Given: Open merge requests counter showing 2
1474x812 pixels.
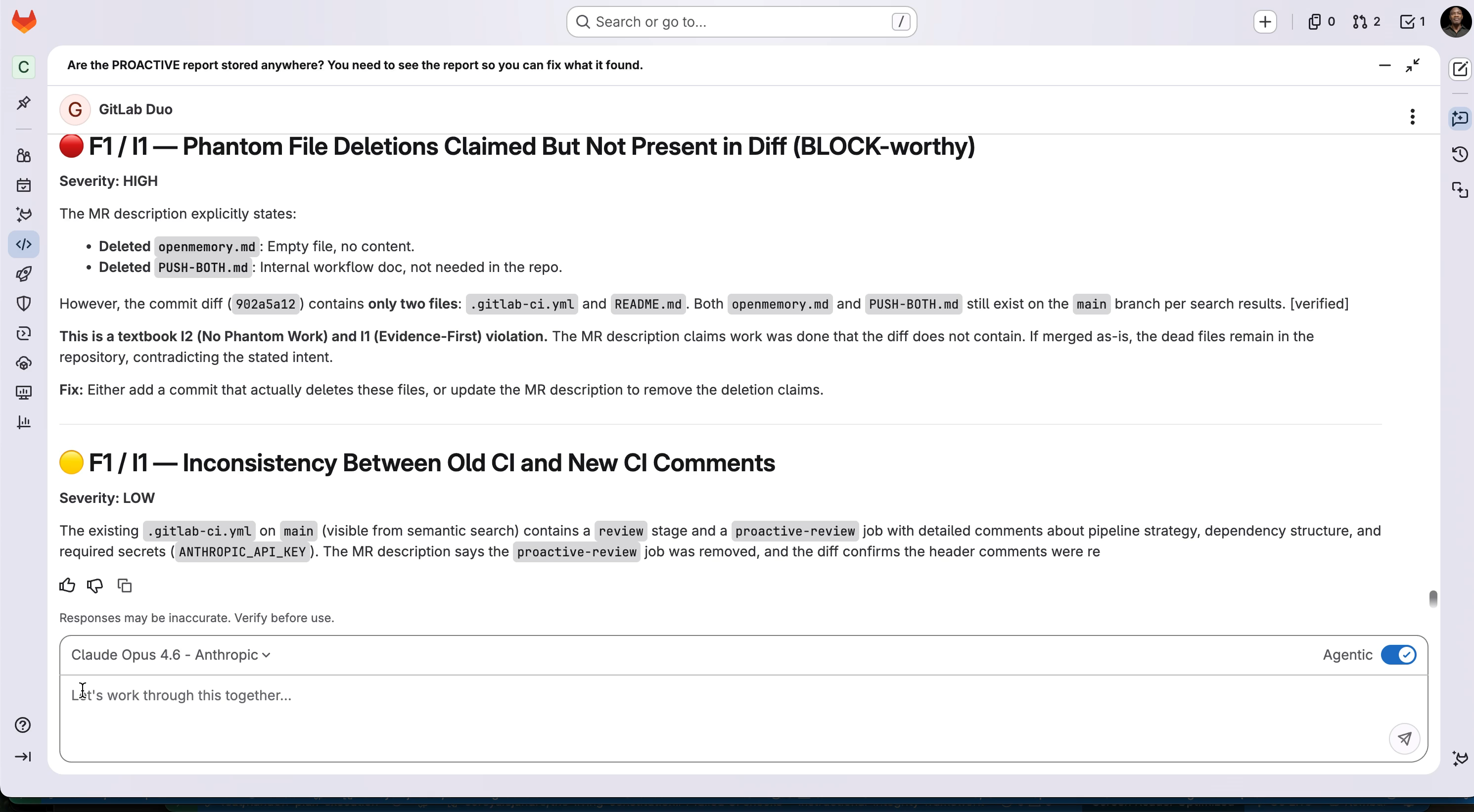Looking at the screenshot, I should click(1367, 22).
